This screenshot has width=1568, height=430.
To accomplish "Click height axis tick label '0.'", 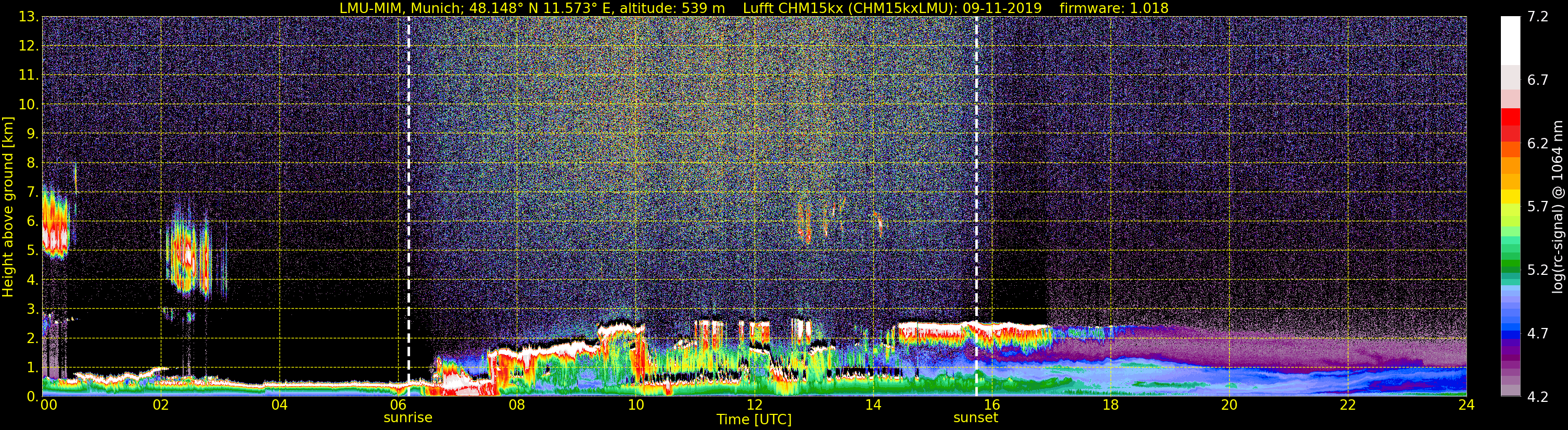I will tap(33, 396).
